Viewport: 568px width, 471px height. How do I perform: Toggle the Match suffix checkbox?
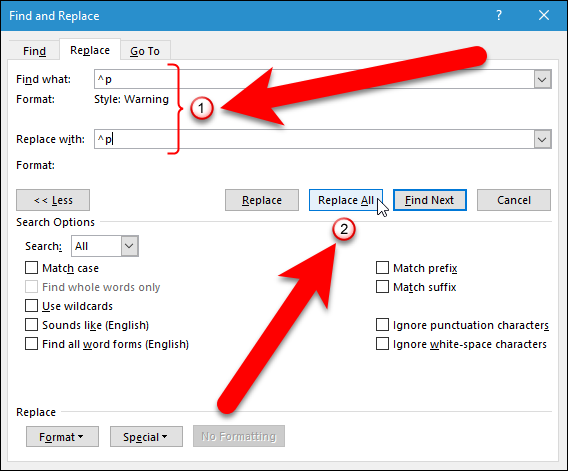point(382,287)
